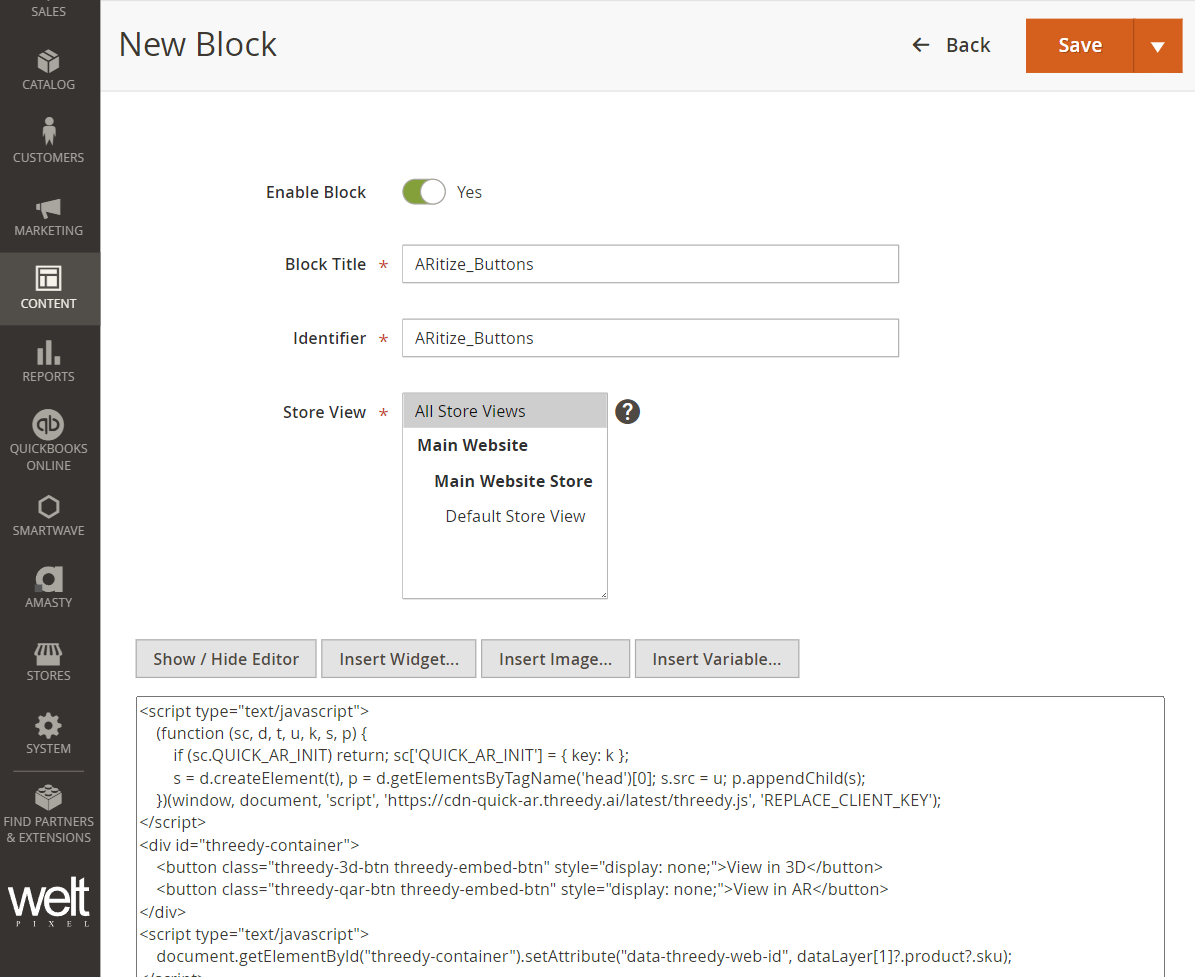Image resolution: width=1195 pixels, height=977 pixels.
Task: Toggle the Enable Block switch
Action: click(424, 192)
